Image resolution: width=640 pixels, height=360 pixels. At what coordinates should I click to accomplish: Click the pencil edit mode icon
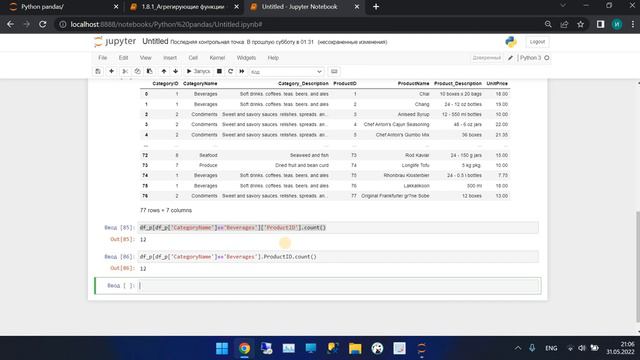point(510,58)
